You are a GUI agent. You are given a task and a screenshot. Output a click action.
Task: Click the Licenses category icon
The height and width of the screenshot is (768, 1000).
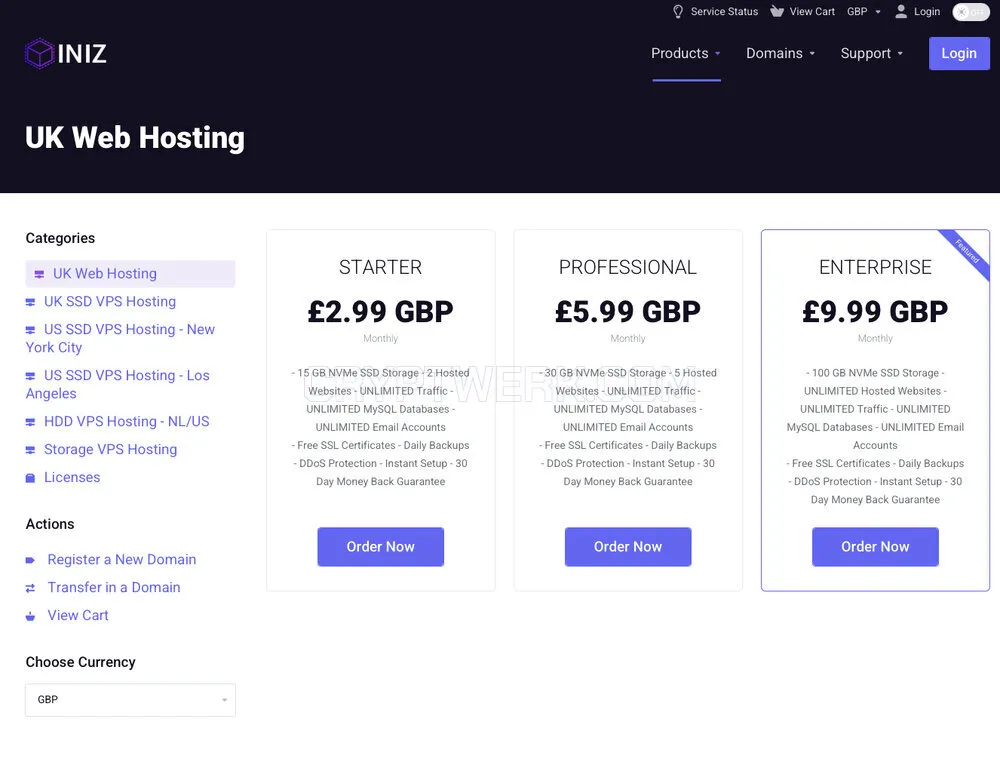[x=30, y=478]
